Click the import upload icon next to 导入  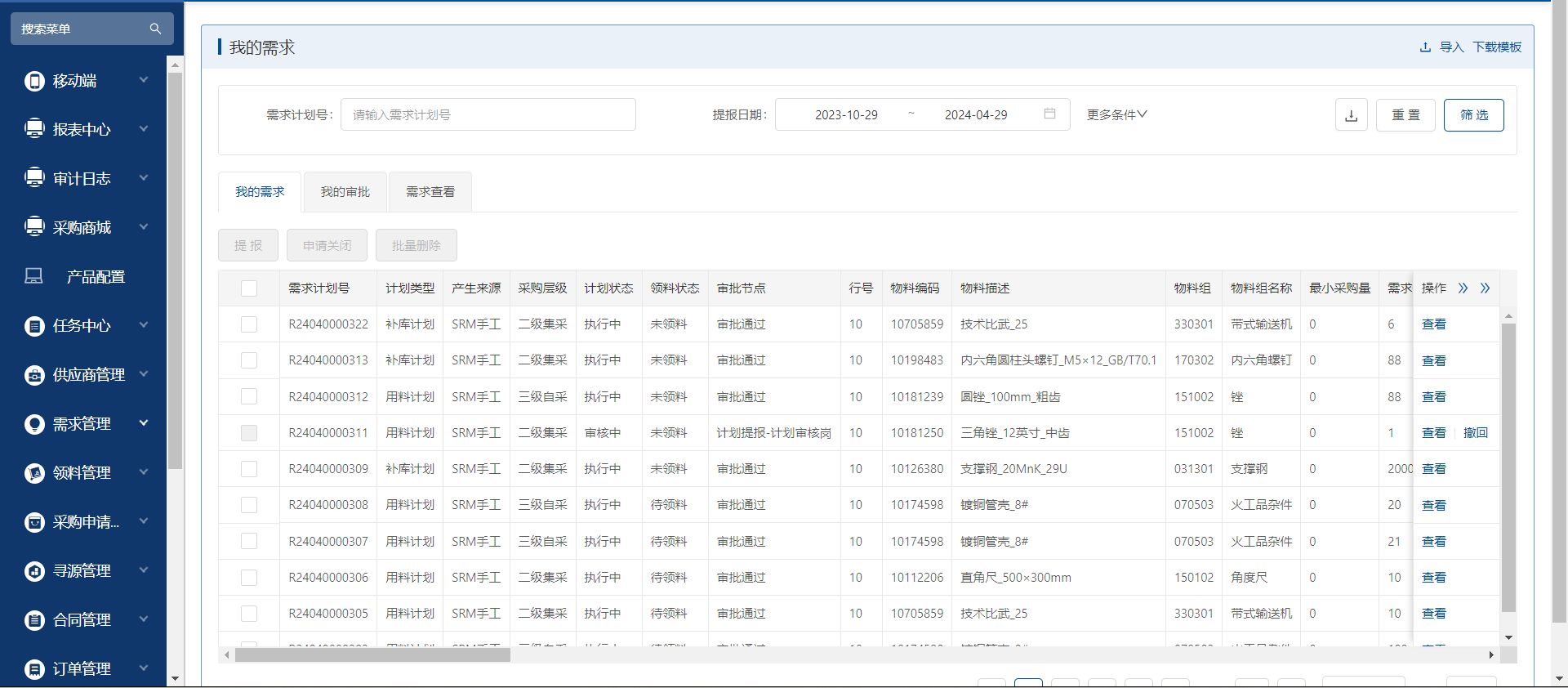point(1425,47)
